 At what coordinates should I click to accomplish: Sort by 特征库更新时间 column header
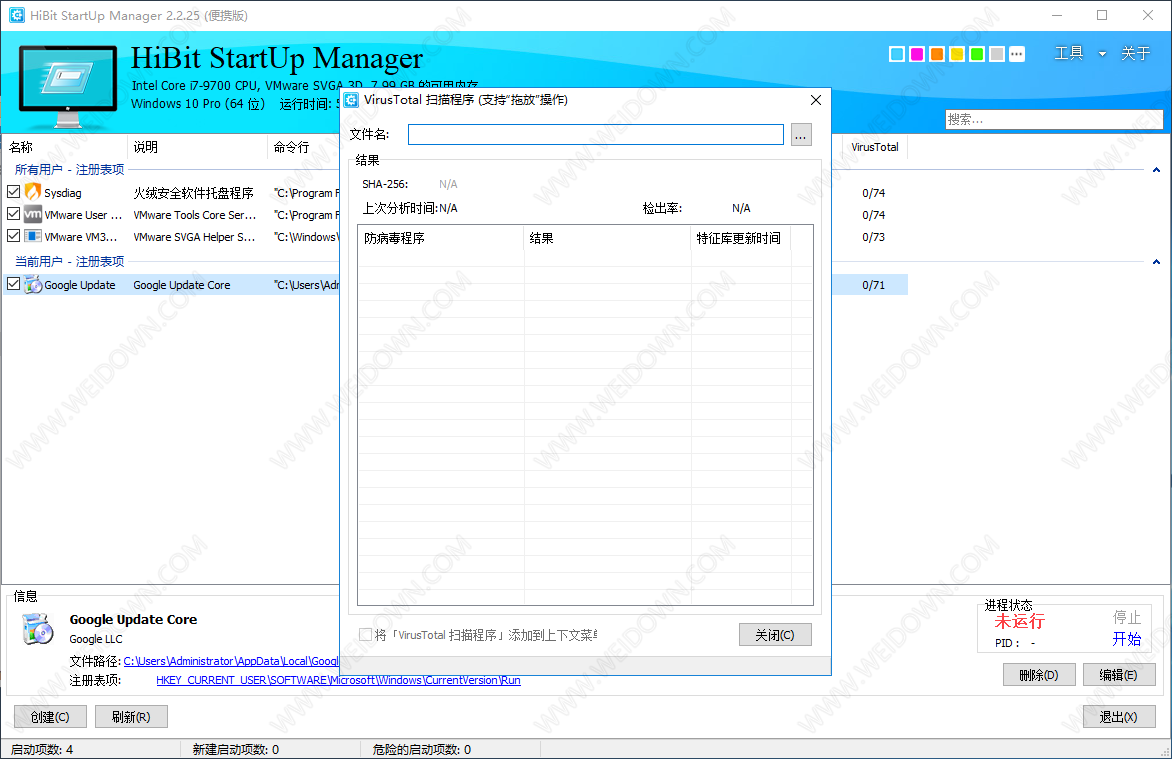[741, 239]
